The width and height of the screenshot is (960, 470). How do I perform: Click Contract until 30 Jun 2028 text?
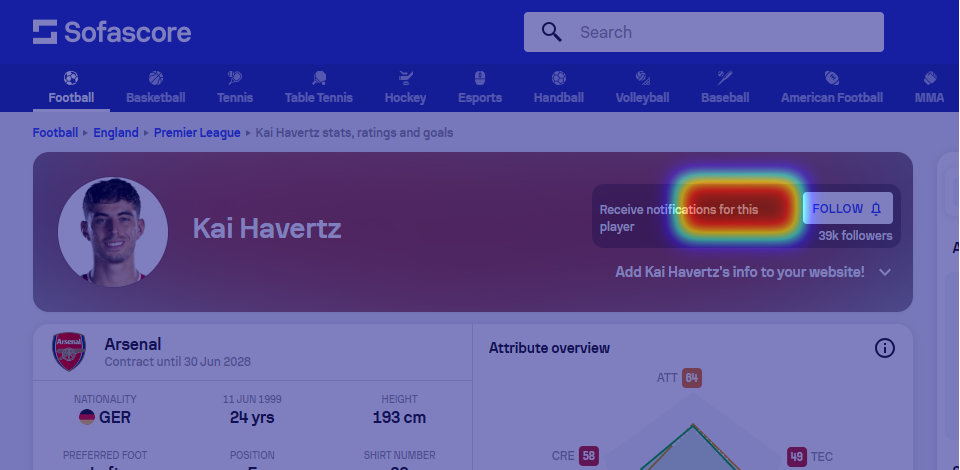pyautogui.click(x=178, y=362)
